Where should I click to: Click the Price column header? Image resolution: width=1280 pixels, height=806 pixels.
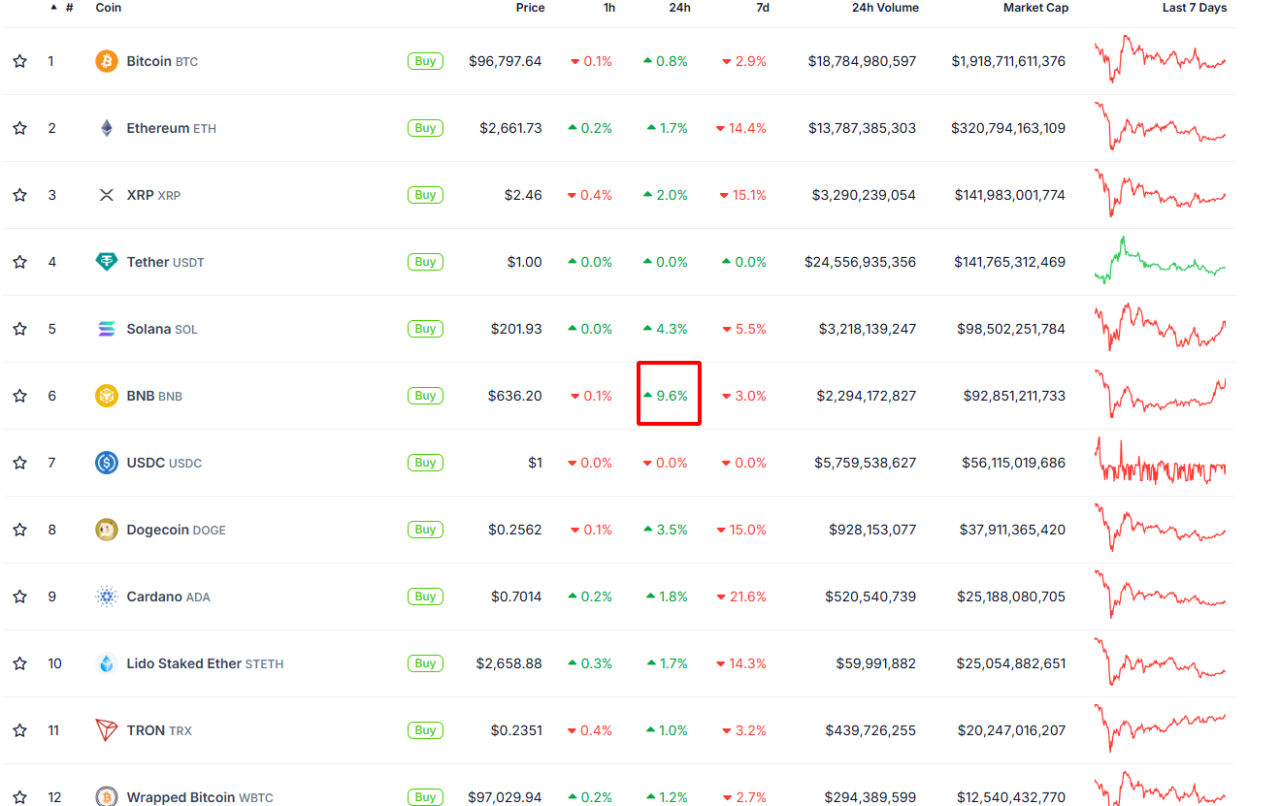point(530,8)
